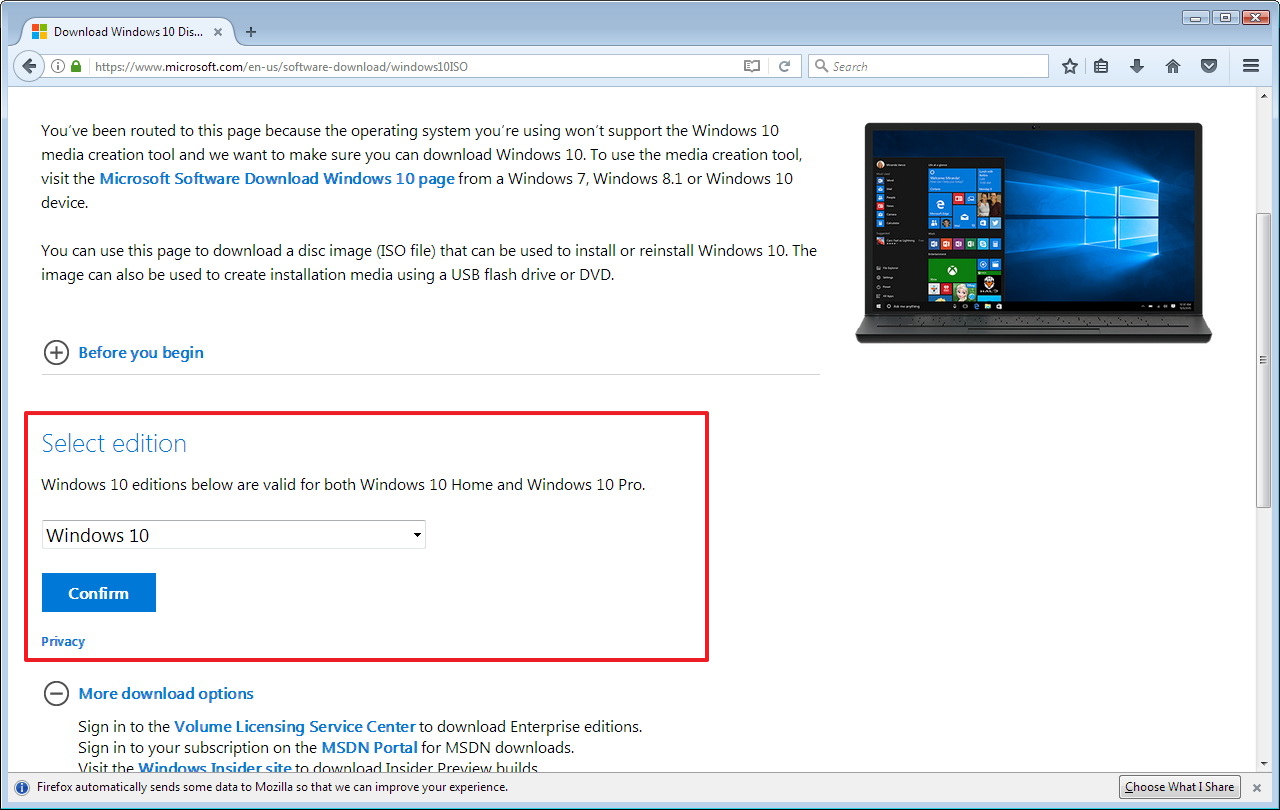Dismiss the Firefox data notification bar
The image size is (1280, 810).
tap(1257, 787)
